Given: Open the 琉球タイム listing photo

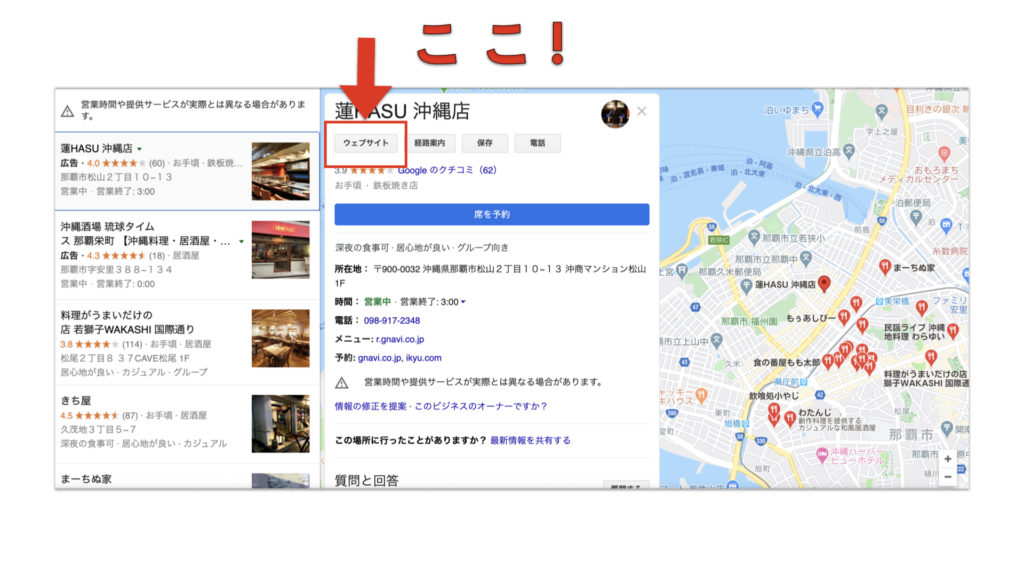Looking at the screenshot, I should point(281,249).
